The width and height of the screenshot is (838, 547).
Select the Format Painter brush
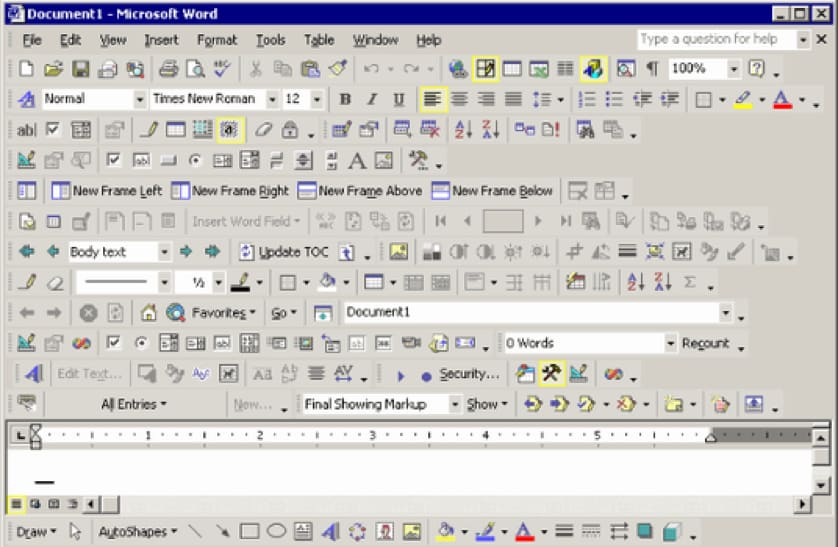pos(337,69)
